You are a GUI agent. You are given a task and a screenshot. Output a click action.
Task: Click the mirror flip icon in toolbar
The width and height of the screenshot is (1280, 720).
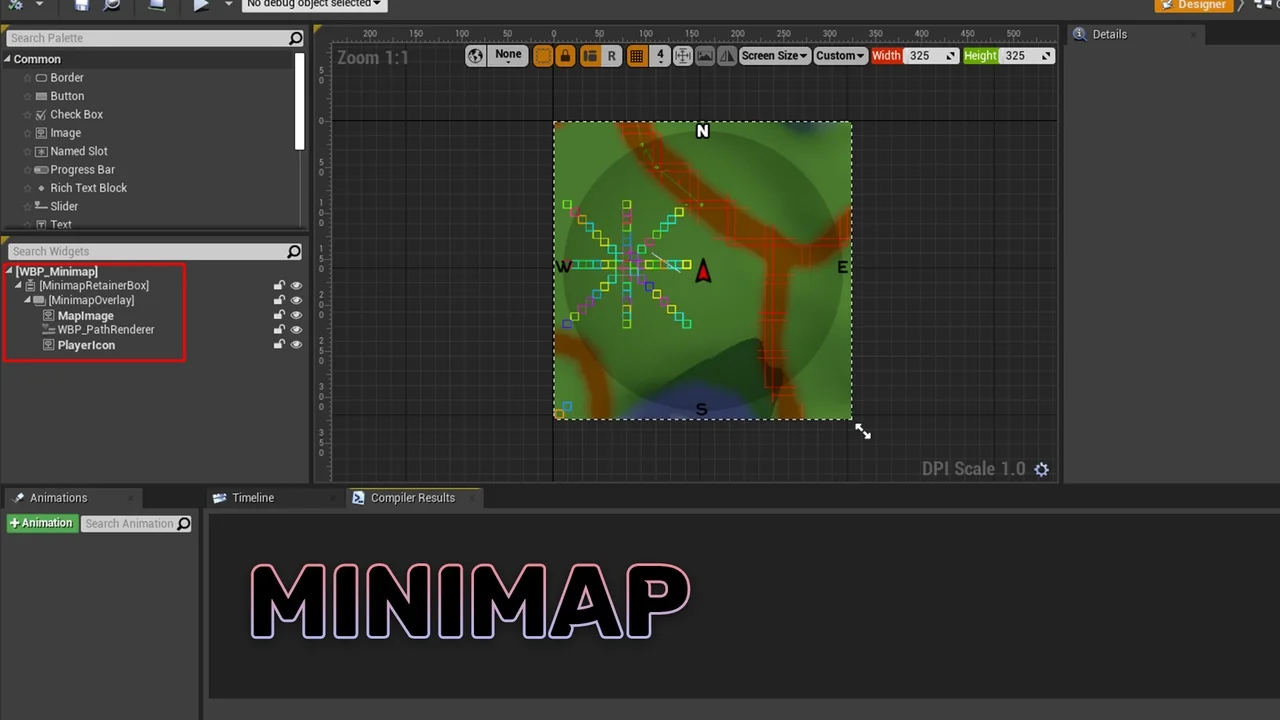pos(727,56)
